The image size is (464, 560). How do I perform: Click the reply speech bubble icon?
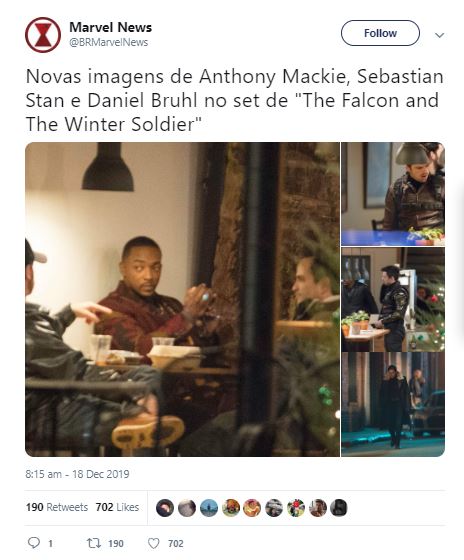[x=34, y=543]
